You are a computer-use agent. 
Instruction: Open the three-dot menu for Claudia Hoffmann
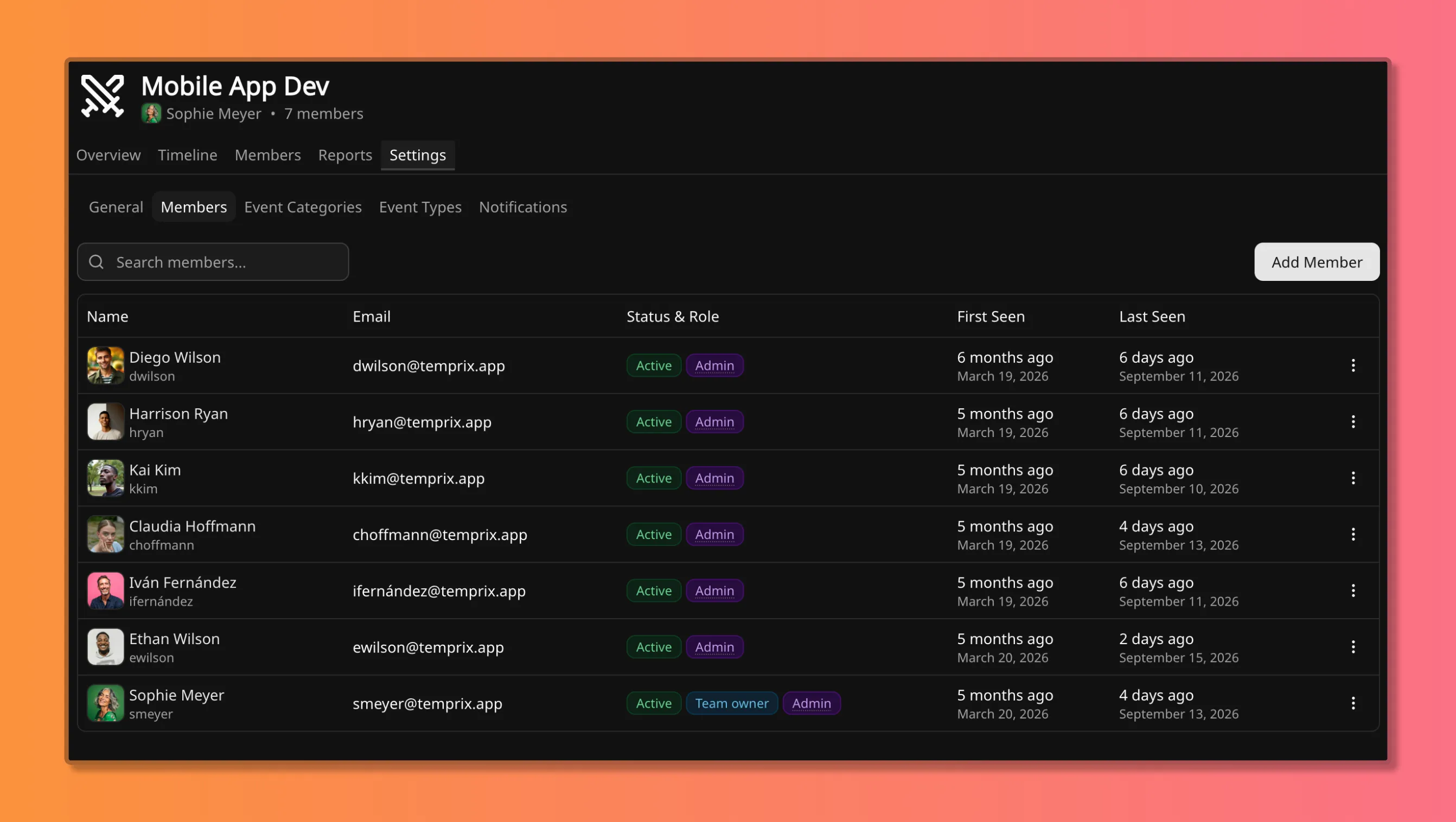pos(1352,535)
